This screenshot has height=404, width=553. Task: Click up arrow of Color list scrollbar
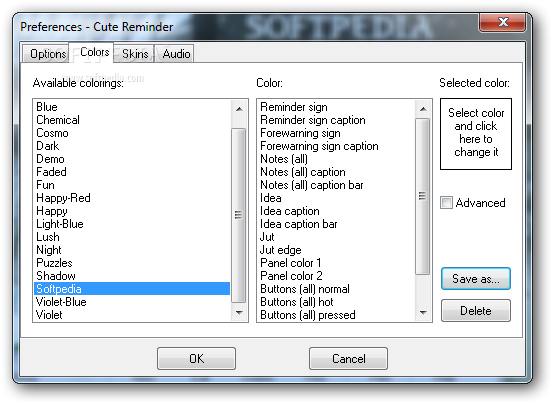click(x=423, y=109)
